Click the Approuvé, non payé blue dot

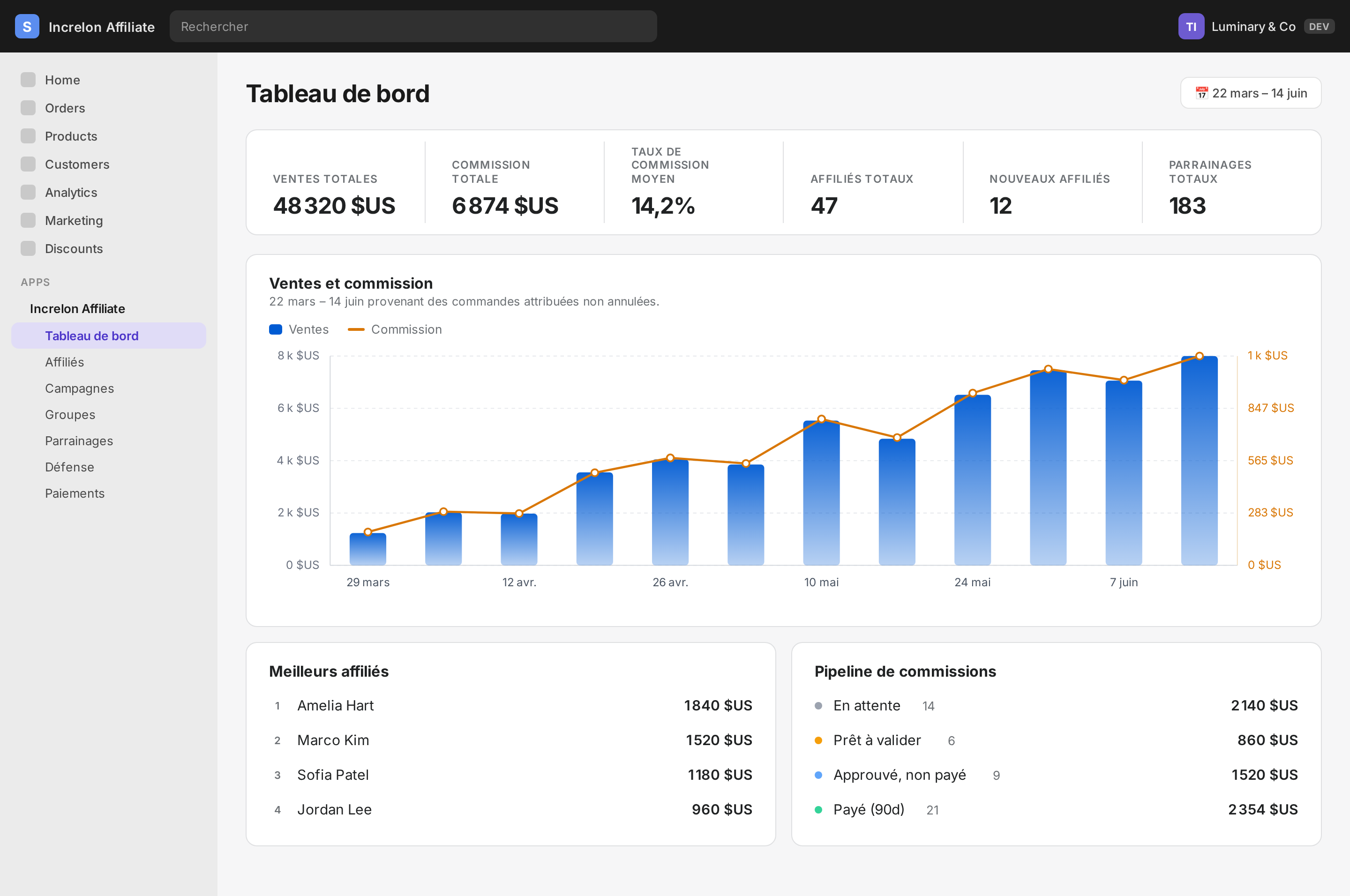pos(818,775)
